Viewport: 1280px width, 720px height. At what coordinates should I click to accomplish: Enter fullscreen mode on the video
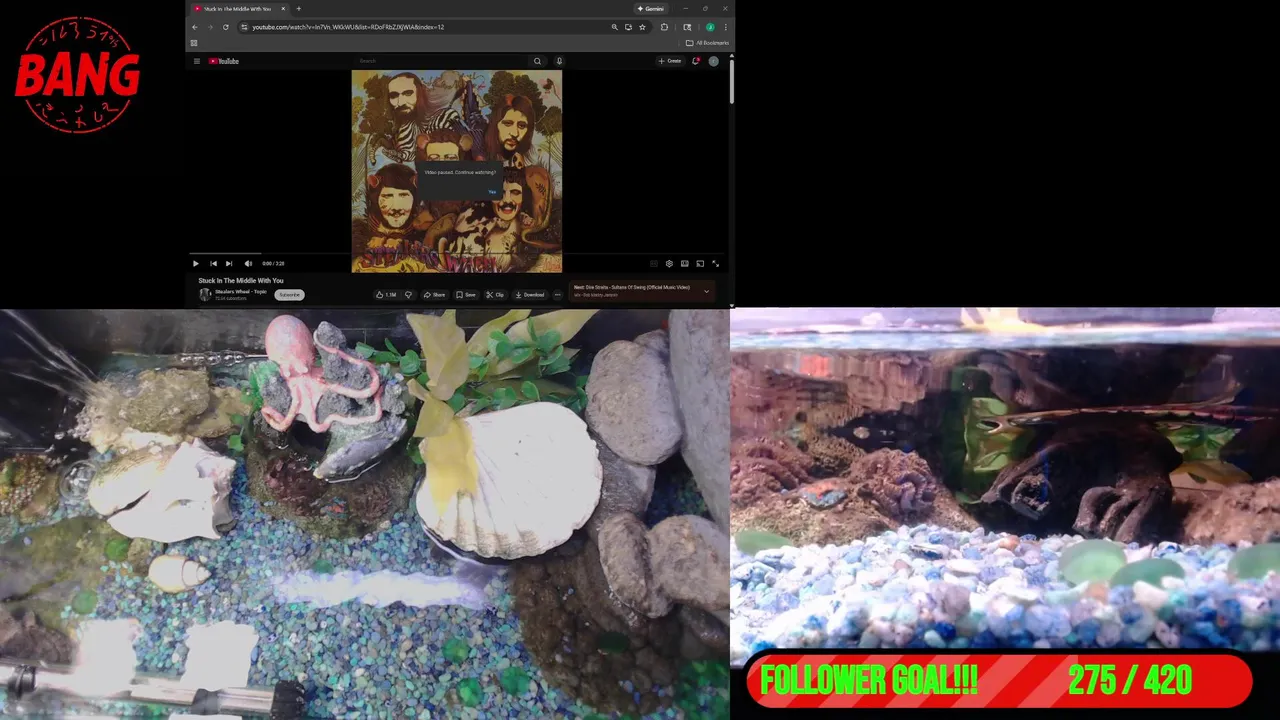[715, 264]
